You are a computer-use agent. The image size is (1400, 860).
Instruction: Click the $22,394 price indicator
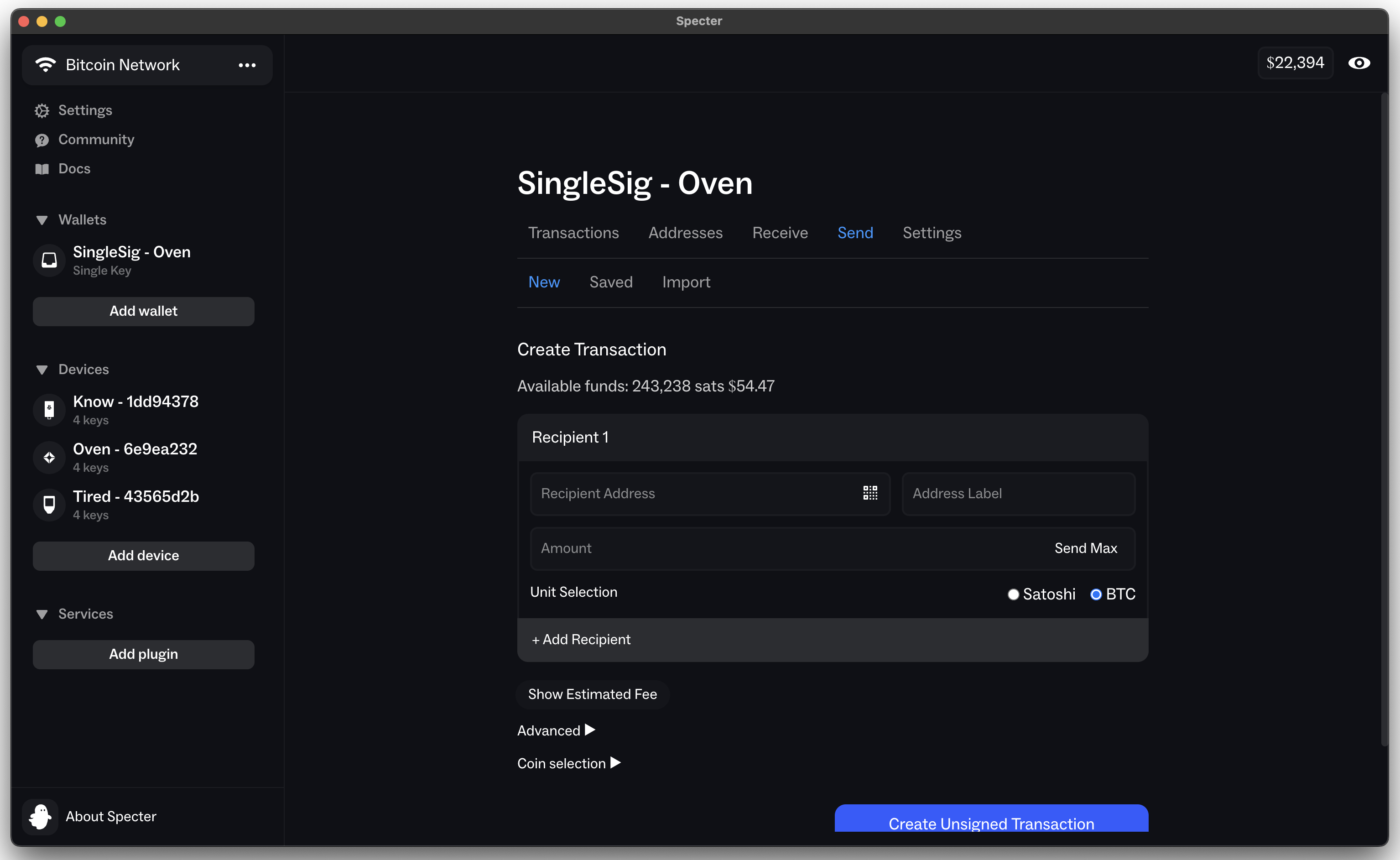[x=1295, y=63]
